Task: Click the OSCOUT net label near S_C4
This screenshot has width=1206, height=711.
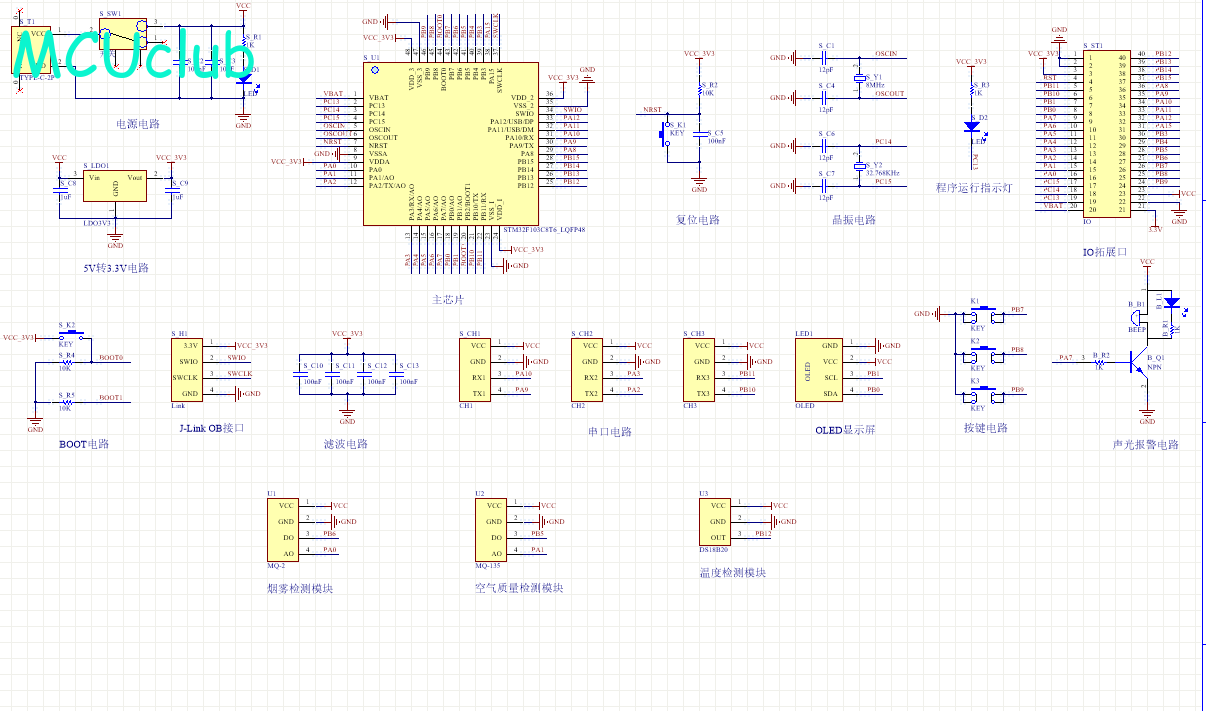Action: tap(889, 94)
